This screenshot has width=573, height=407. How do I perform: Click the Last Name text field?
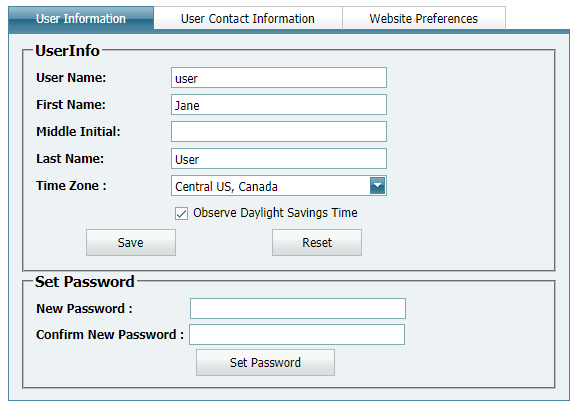279,159
